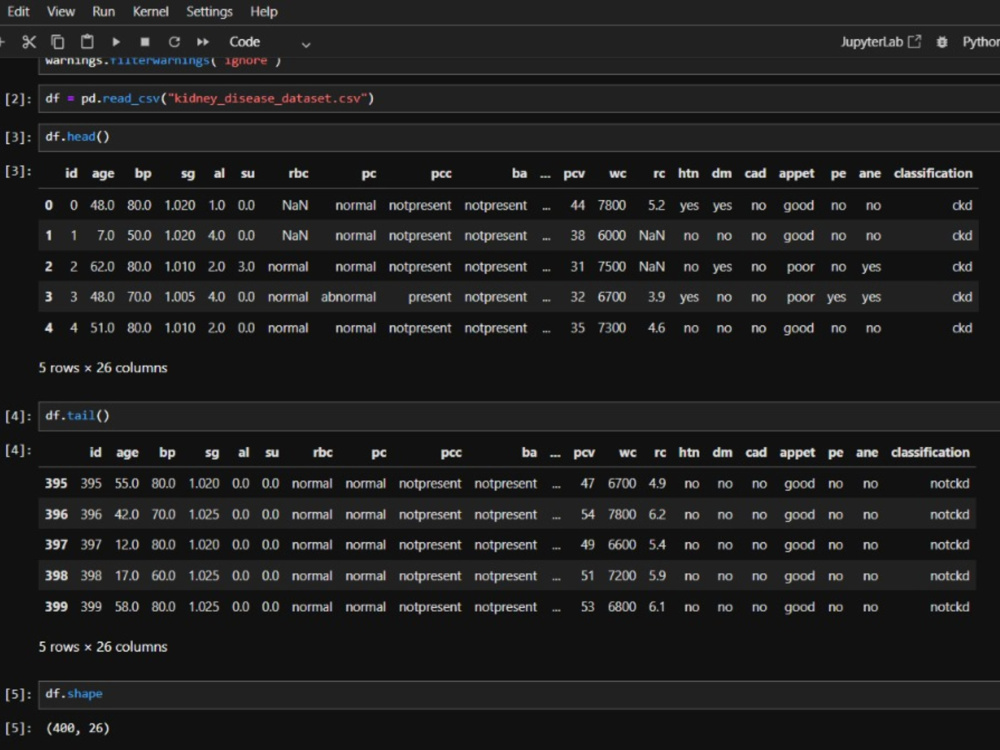Restart the kernel
The height and width of the screenshot is (750, 1000).
pyautogui.click(x=173, y=42)
